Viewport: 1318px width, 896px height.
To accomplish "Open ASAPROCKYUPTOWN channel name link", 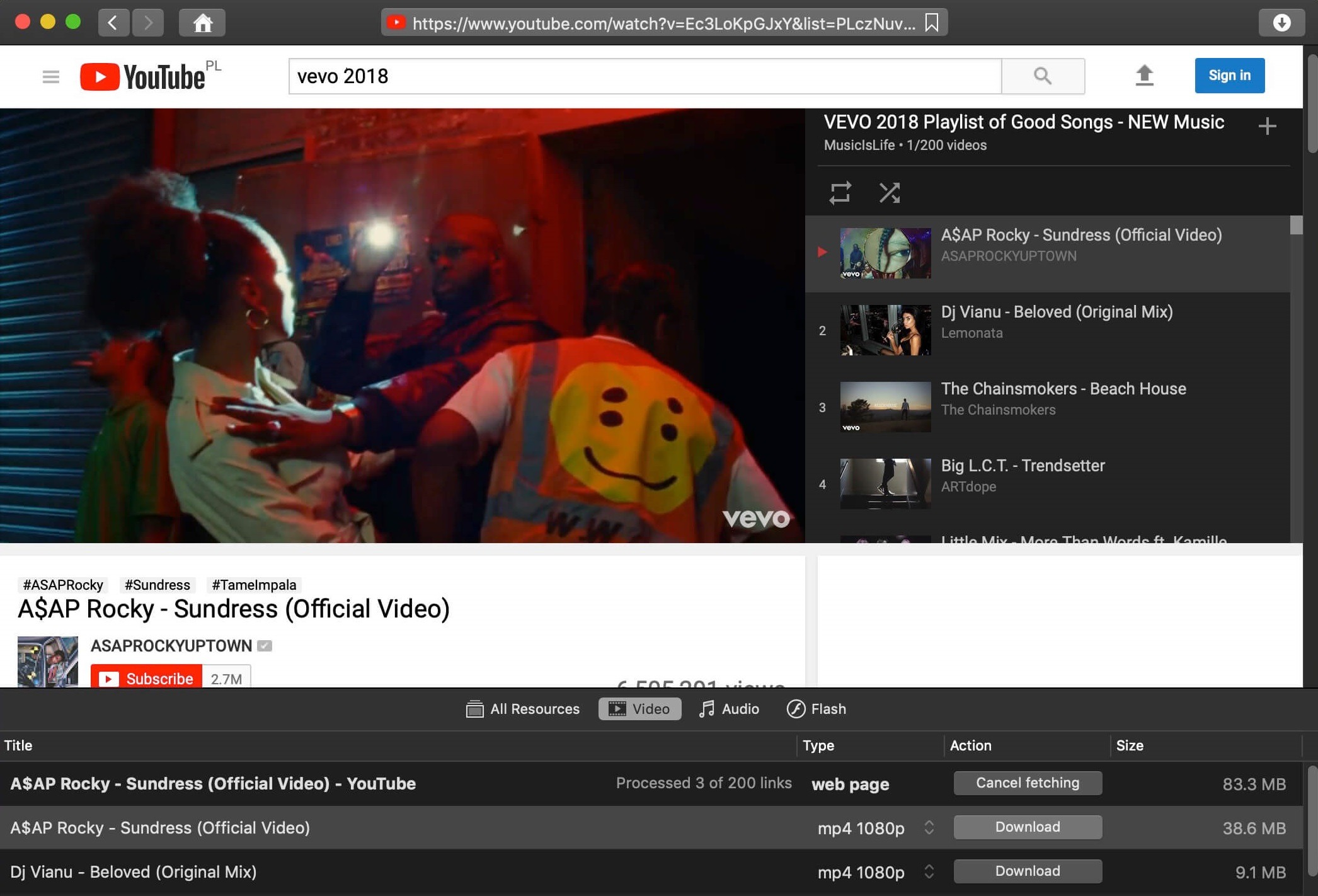I will (171, 646).
